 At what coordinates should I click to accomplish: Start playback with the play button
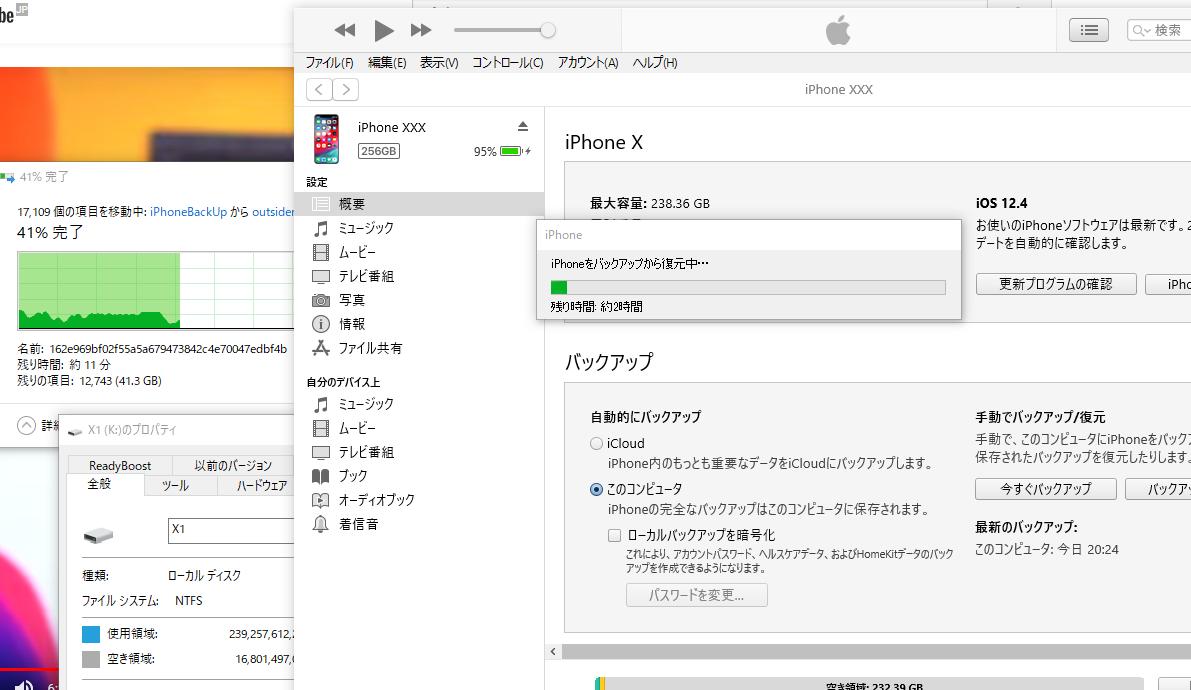pyautogui.click(x=384, y=30)
